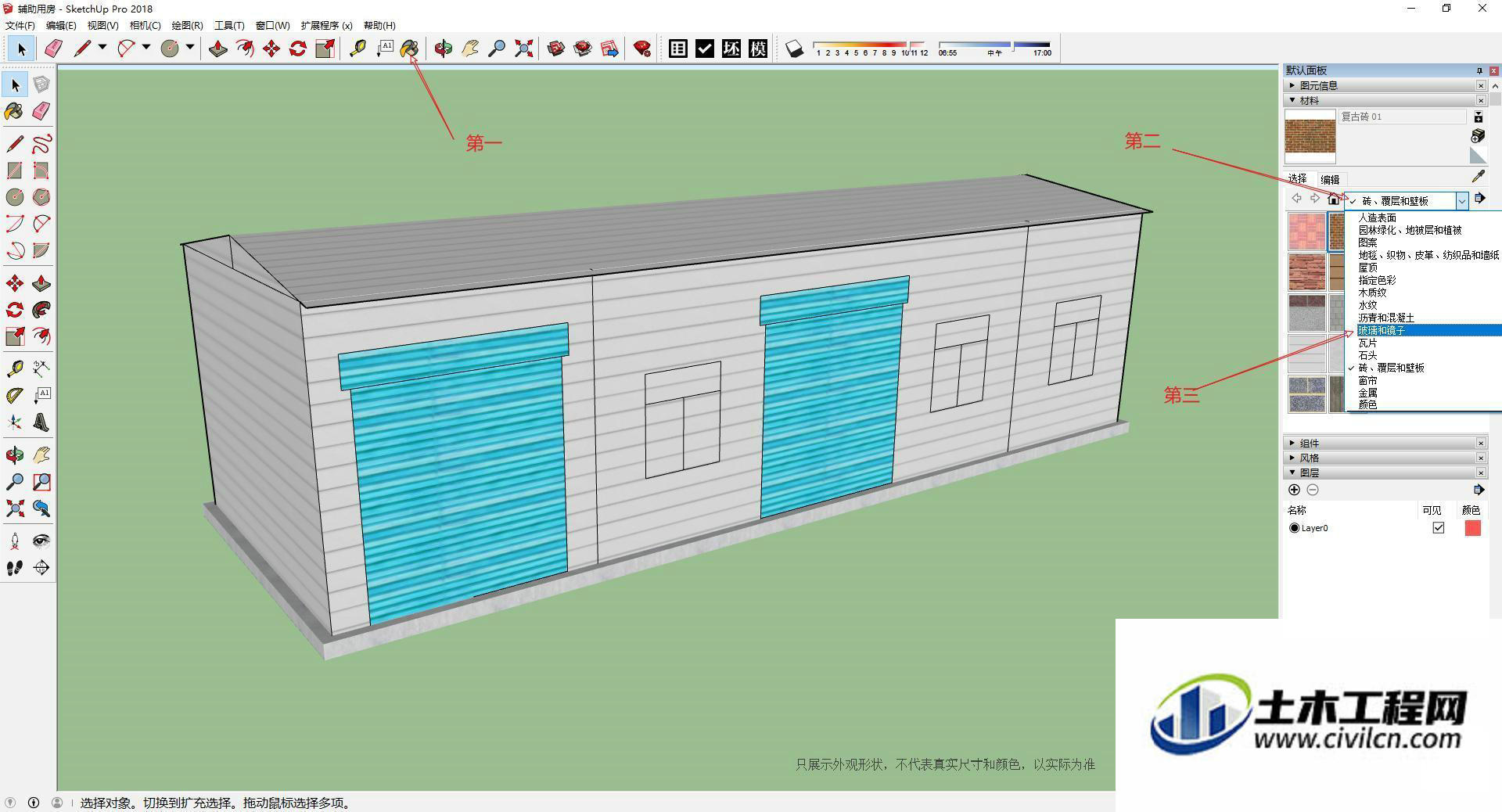Click the delete layer minus button
1502x812 pixels.
click(1313, 490)
